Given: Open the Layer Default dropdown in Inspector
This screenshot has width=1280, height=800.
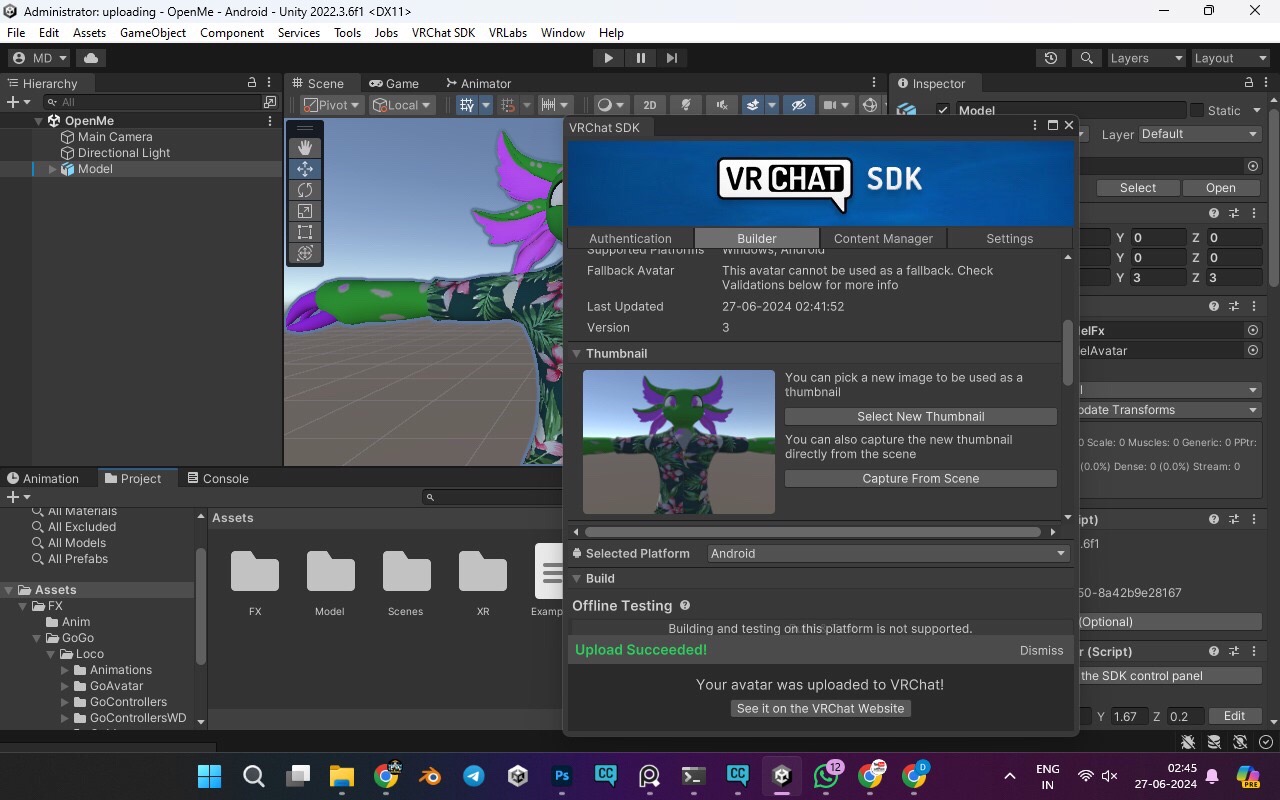Looking at the screenshot, I should 1199,134.
